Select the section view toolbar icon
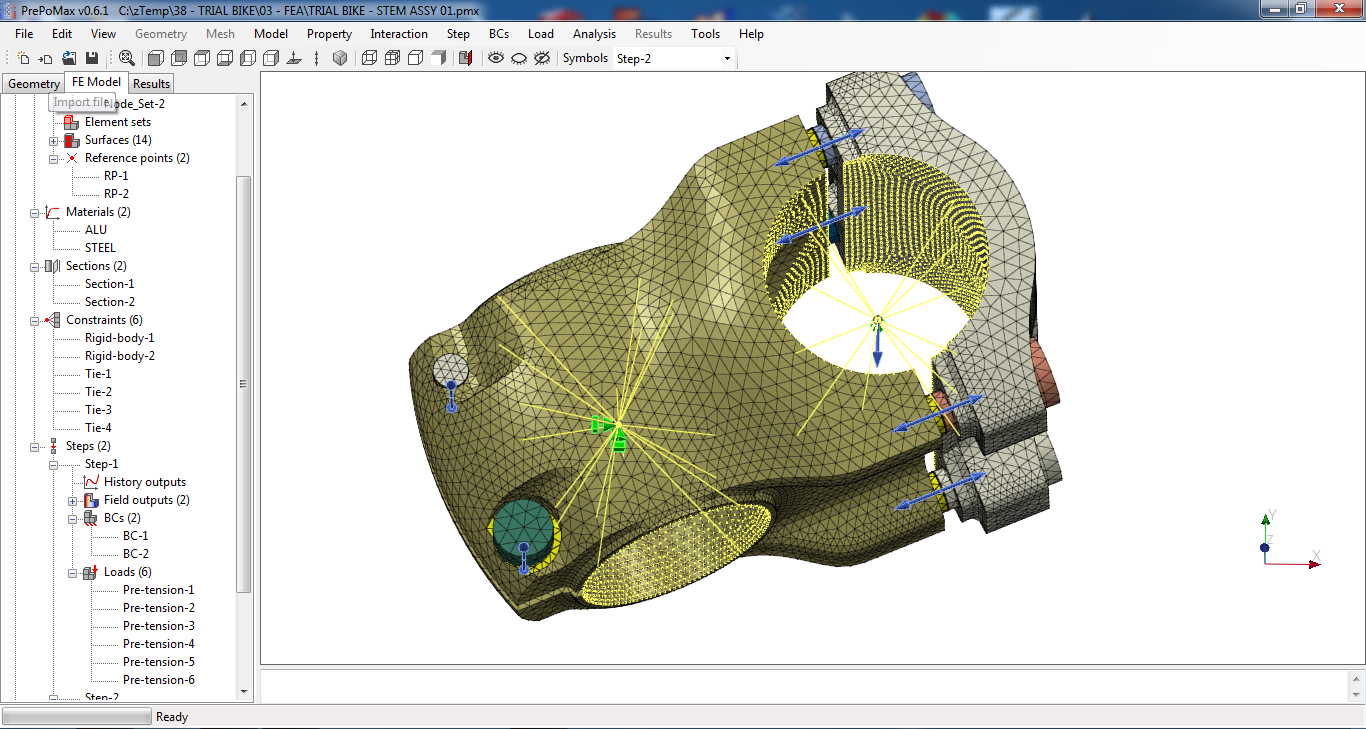Viewport: 1366px width, 729px height. point(464,57)
